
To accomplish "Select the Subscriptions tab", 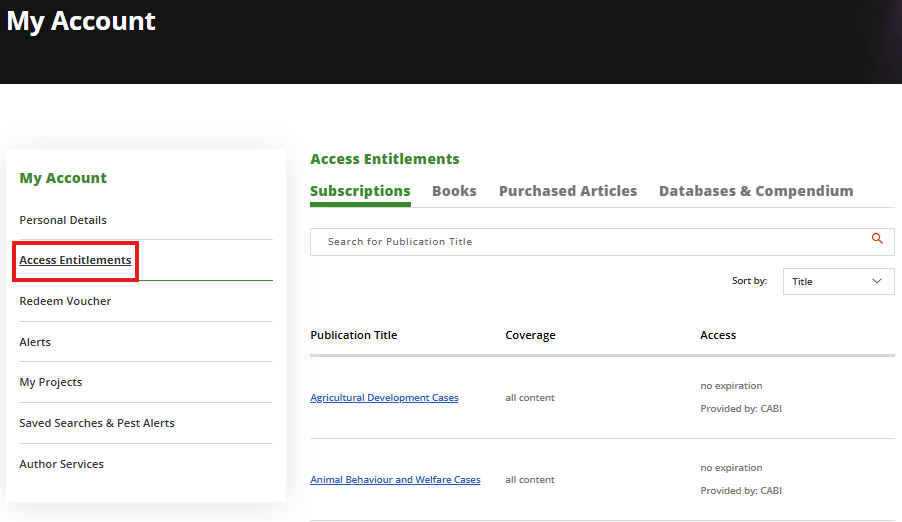I will [x=360, y=191].
